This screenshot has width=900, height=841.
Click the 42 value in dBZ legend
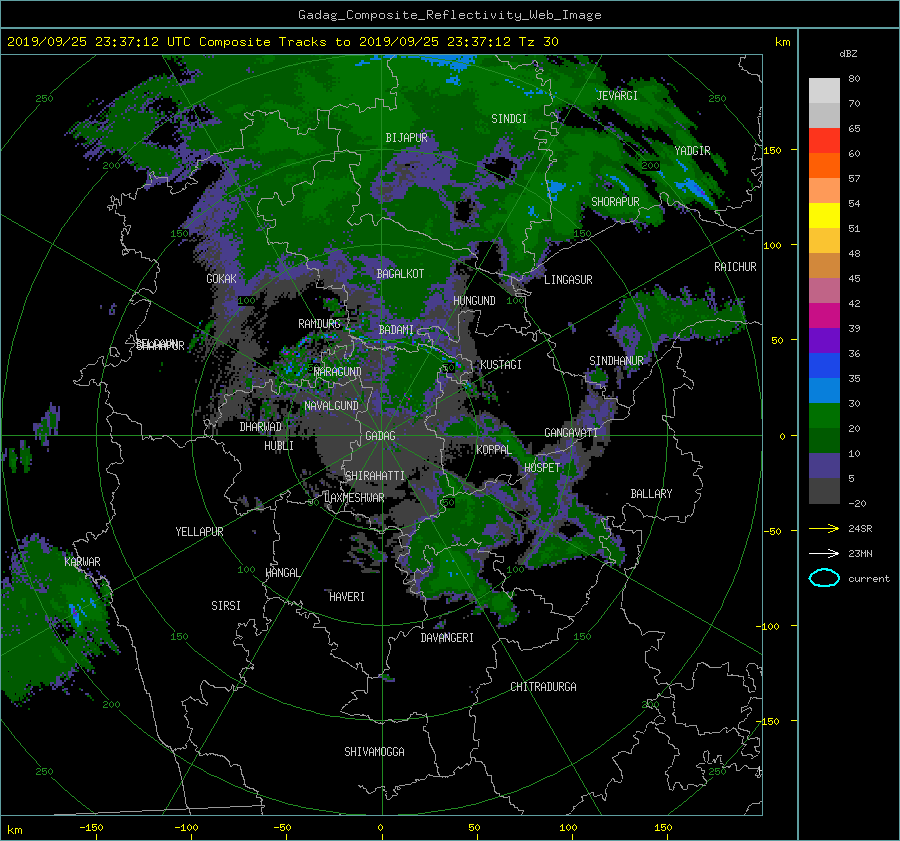(854, 304)
